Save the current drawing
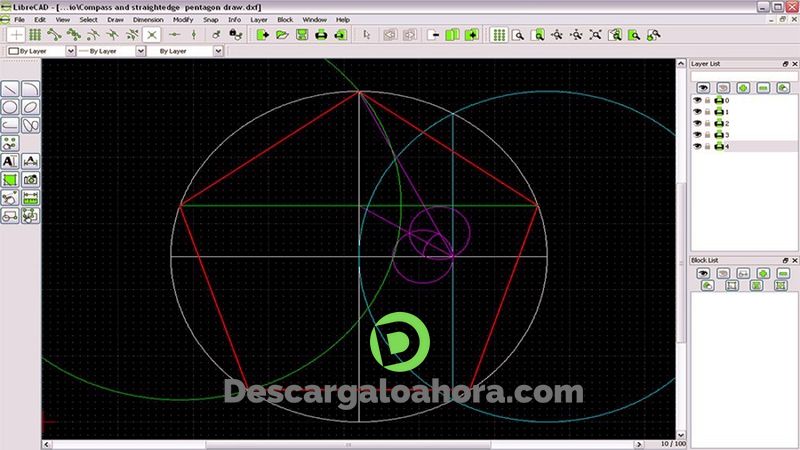The width and height of the screenshot is (800, 450). tap(302, 35)
